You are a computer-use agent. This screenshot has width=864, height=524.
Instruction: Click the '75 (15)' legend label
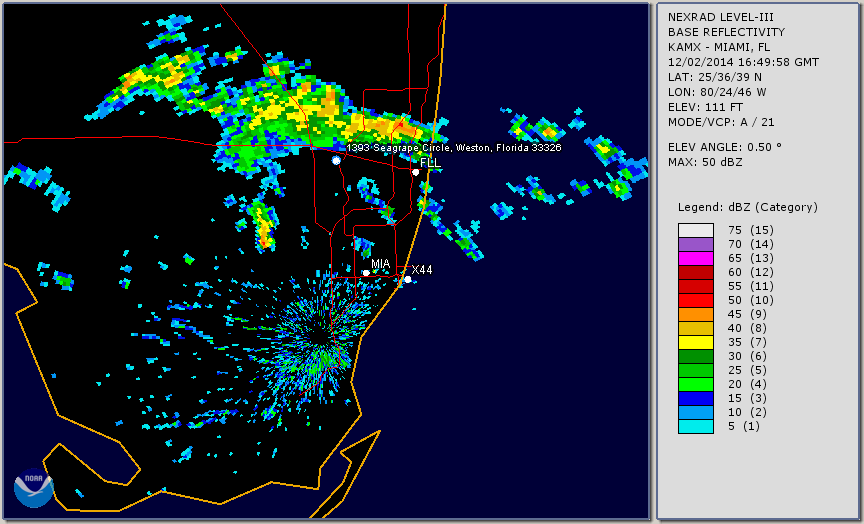[x=750, y=230]
